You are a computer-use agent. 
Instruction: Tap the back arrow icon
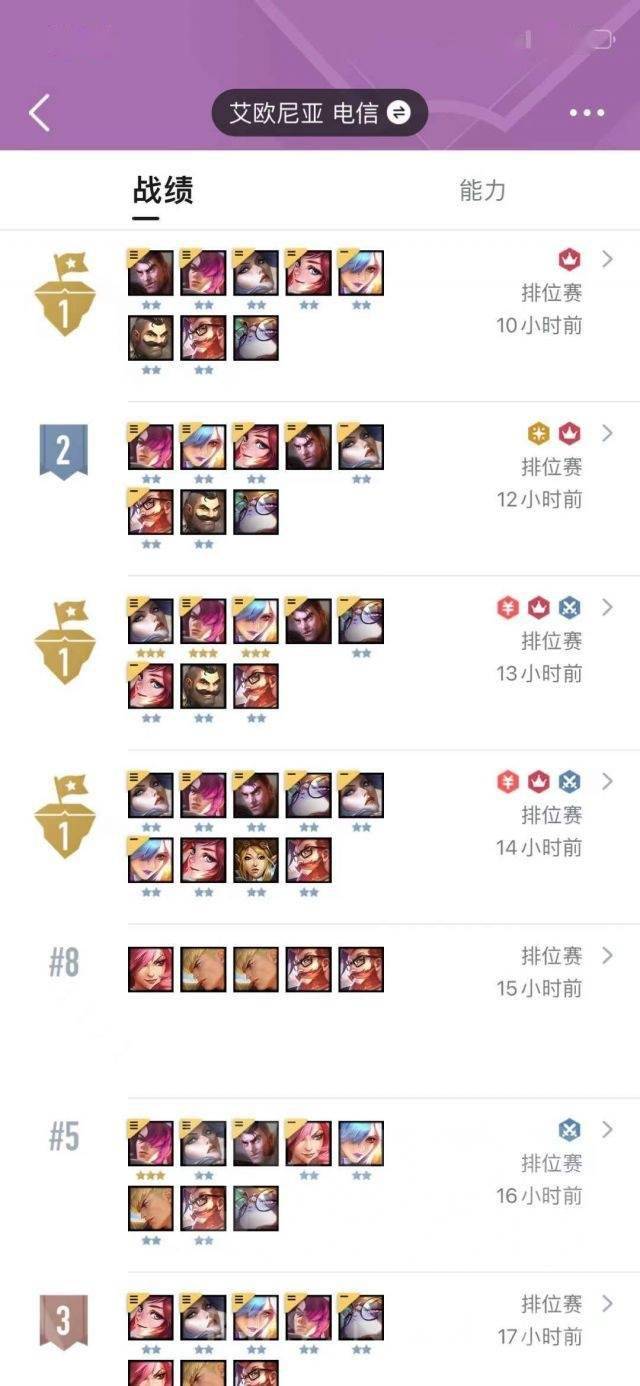tap(39, 112)
